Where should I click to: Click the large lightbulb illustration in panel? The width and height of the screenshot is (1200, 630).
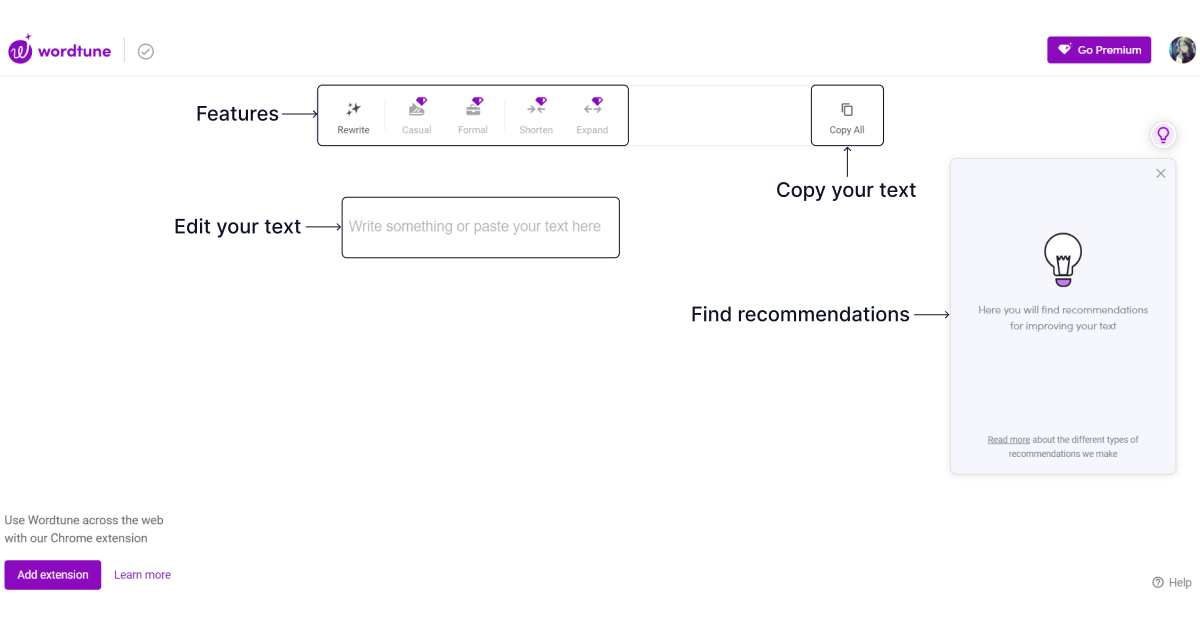(x=1063, y=259)
